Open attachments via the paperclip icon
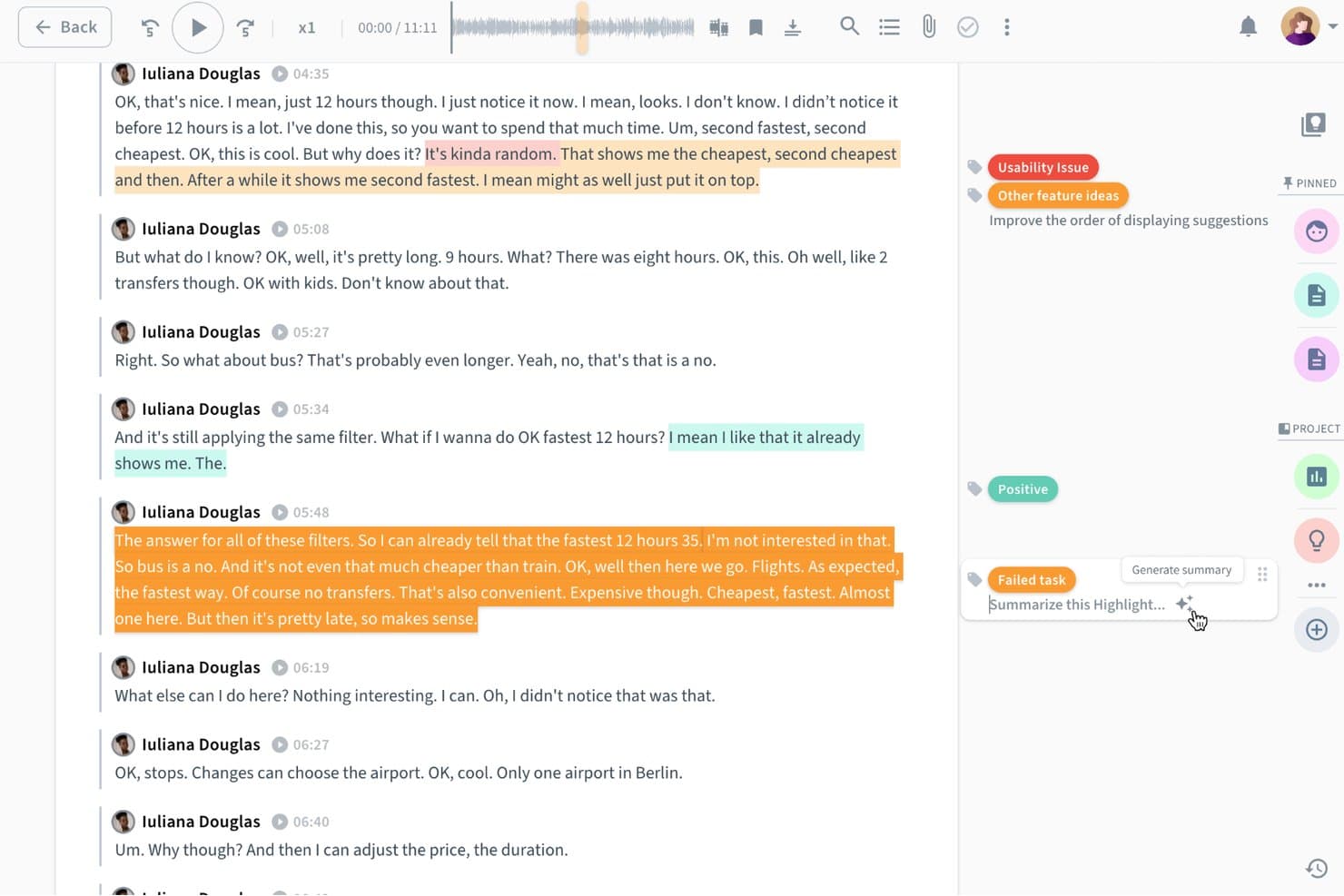The height and width of the screenshot is (896, 1344). [x=929, y=27]
